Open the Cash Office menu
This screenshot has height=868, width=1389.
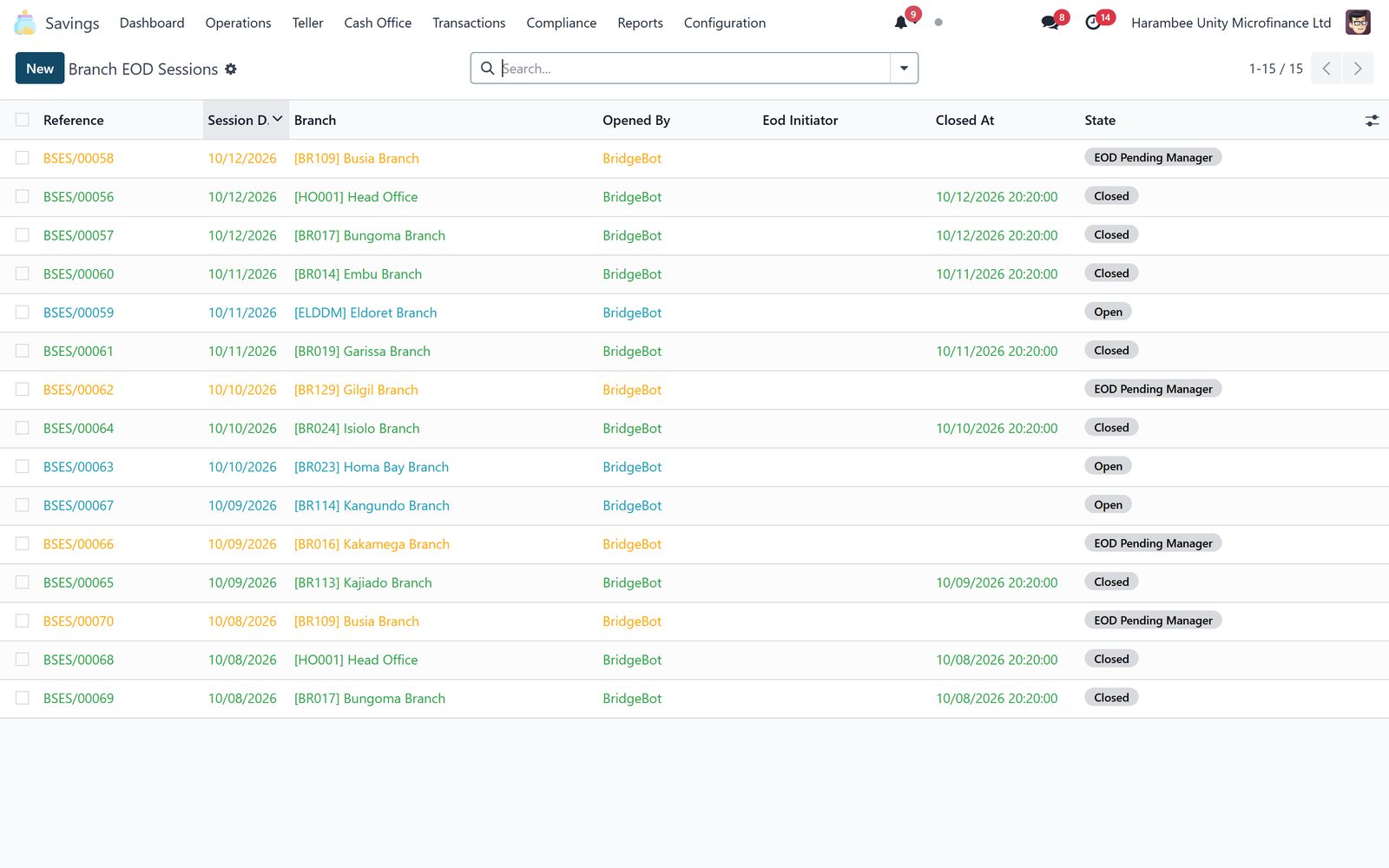[x=378, y=23]
